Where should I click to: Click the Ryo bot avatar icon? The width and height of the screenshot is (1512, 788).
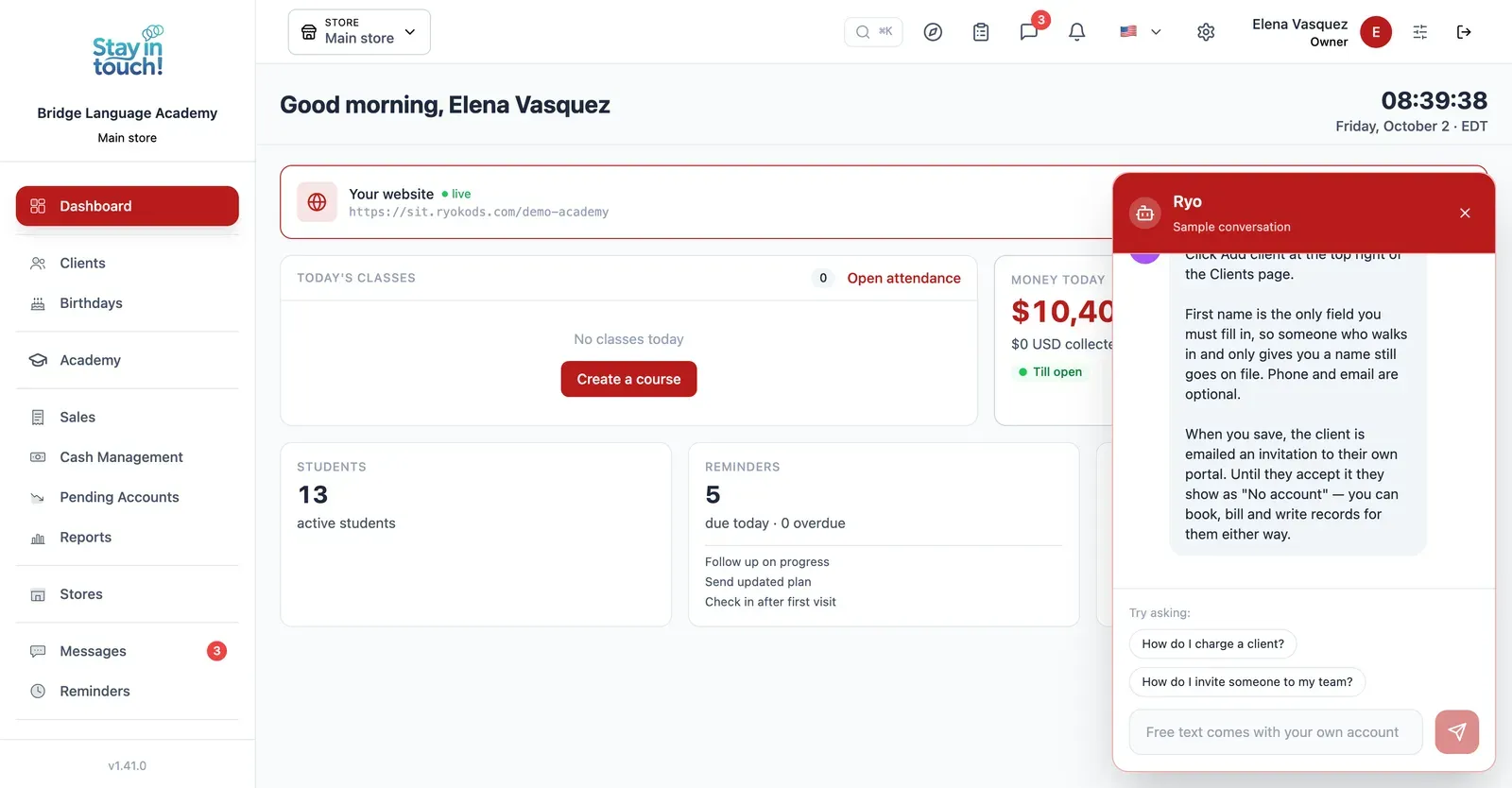click(x=1145, y=213)
